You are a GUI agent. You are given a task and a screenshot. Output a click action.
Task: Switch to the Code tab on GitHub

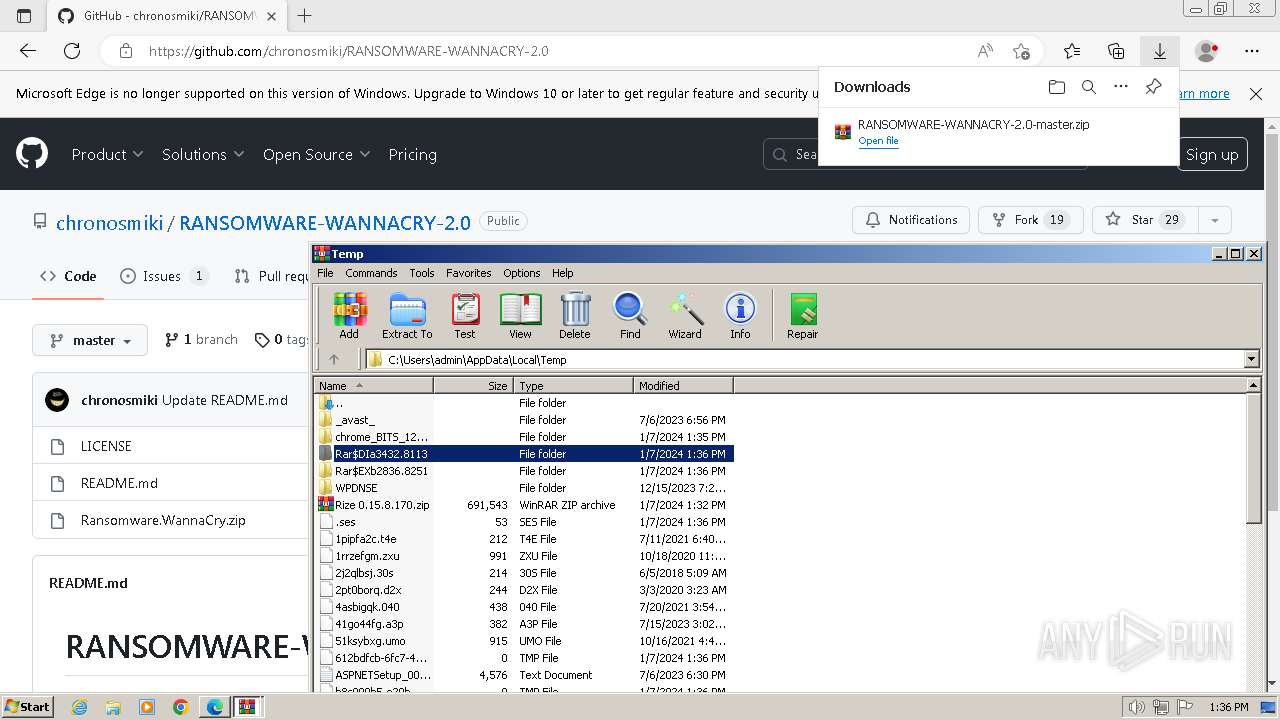coord(68,276)
